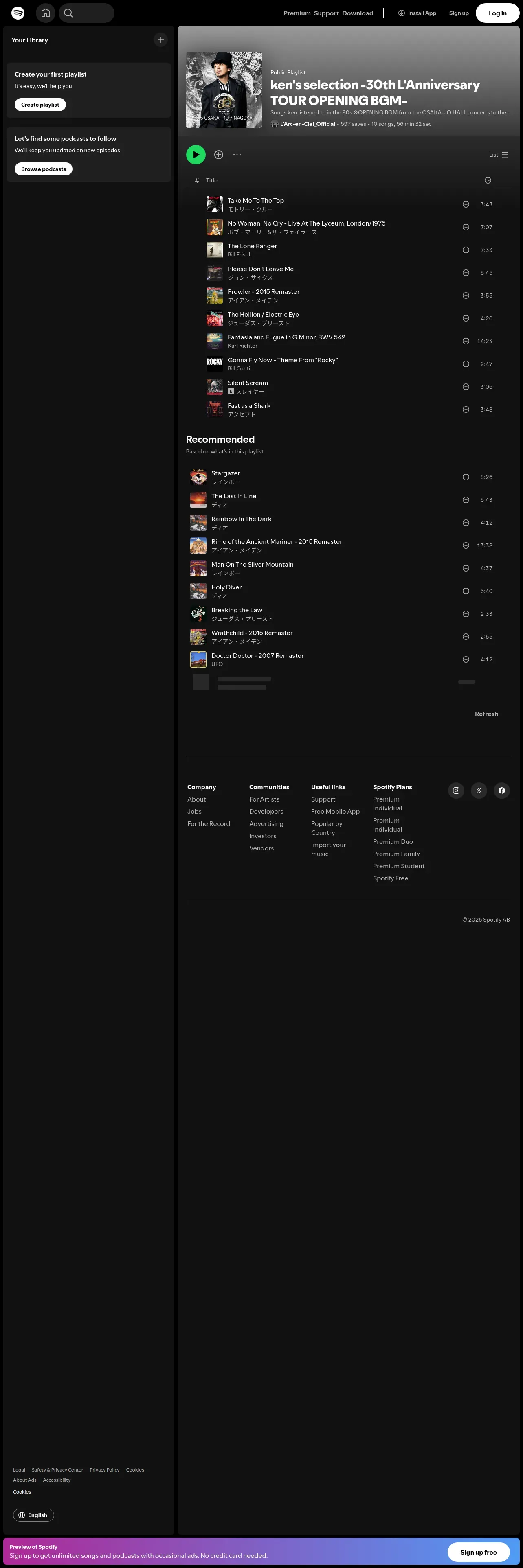Open Karl Richter artist link
Screen dimensions: 523x1568
coord(242,346)
